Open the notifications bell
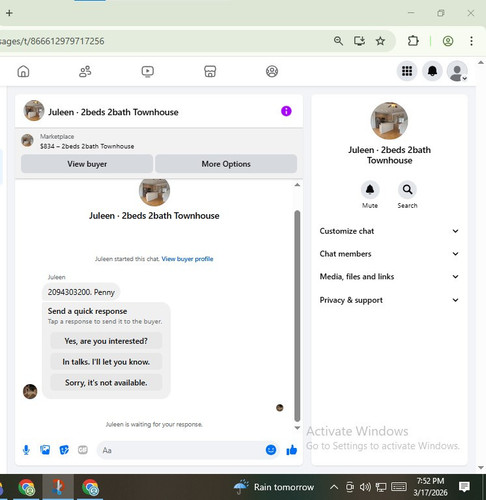 point(432,71)
